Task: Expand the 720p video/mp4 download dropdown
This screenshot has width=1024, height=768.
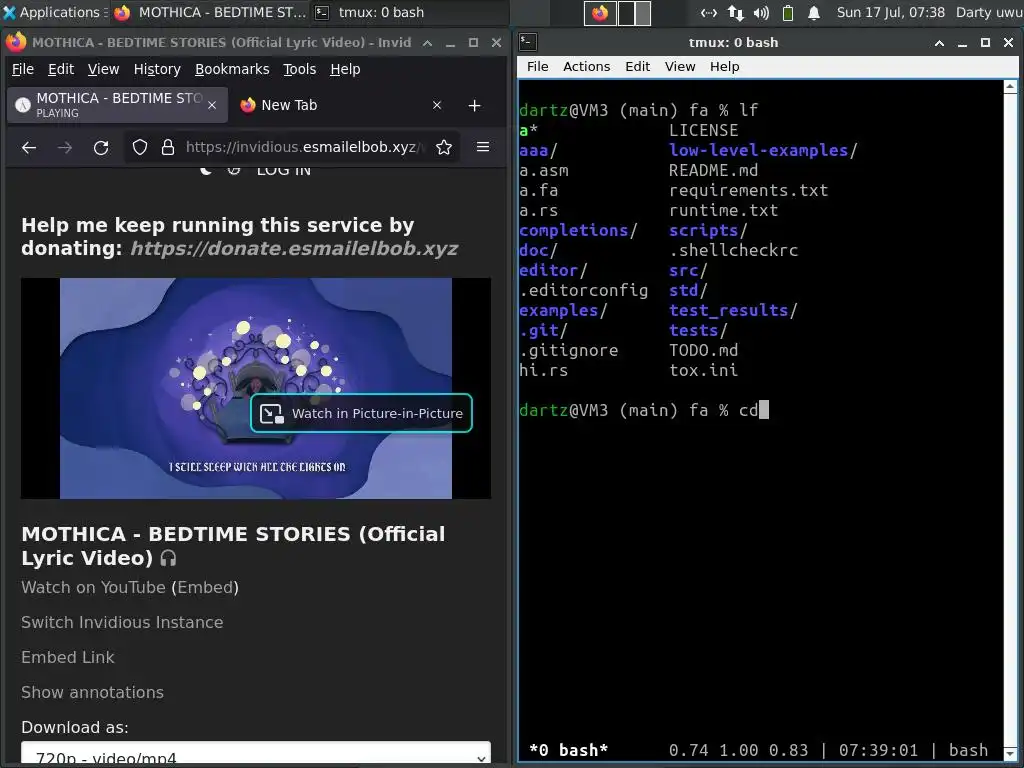Action: 256,754
